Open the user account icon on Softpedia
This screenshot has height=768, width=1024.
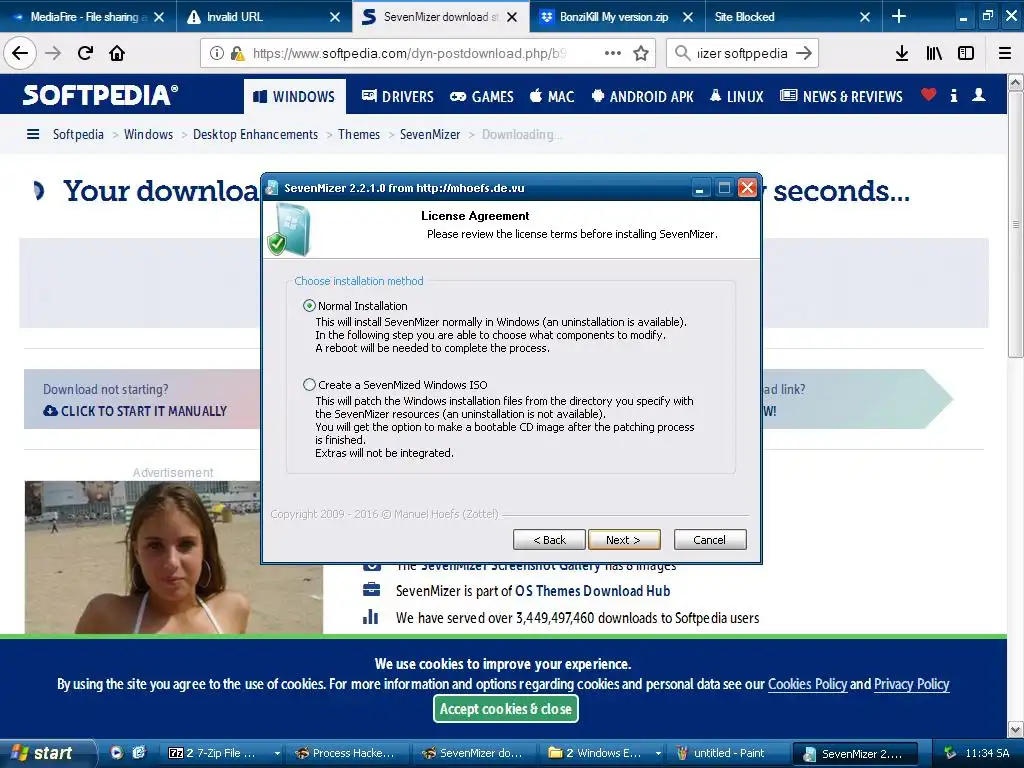coord(979,95)
